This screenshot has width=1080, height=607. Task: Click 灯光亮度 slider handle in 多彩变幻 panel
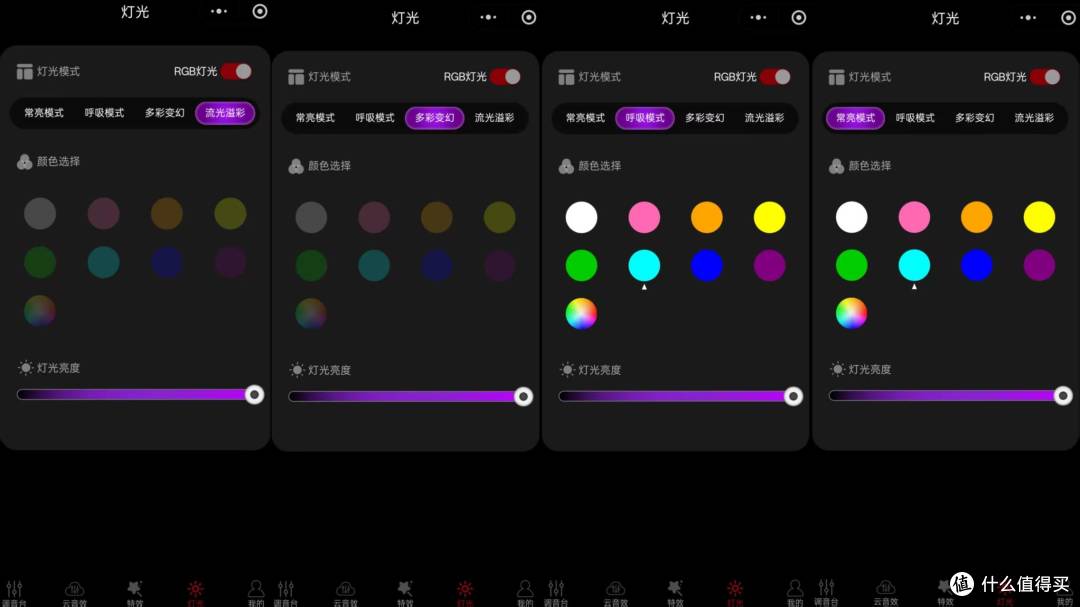[x=523, y=397]
